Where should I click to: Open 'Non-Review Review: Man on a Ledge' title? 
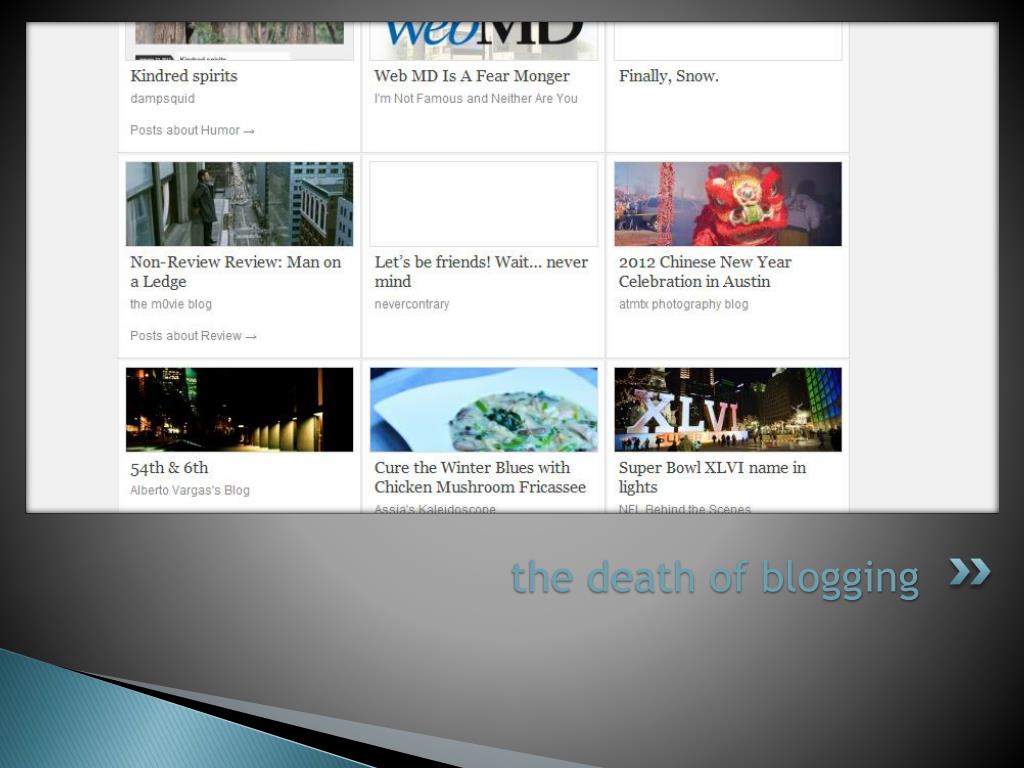point(235,272)
